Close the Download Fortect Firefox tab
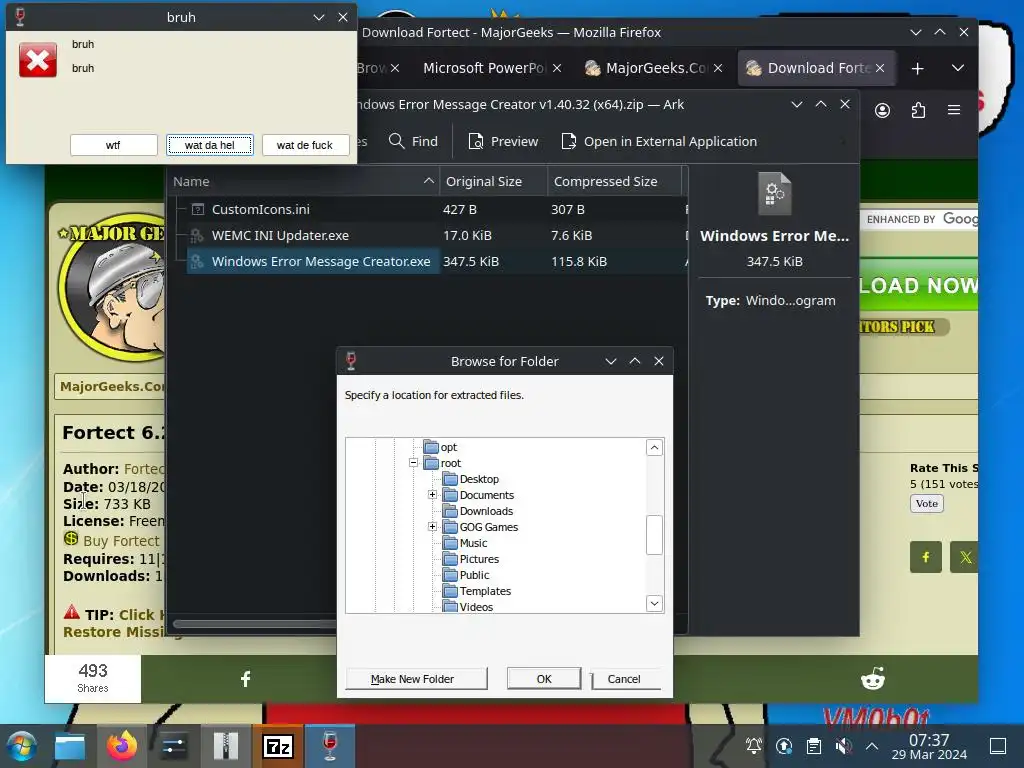 click(x=880, y=68)
